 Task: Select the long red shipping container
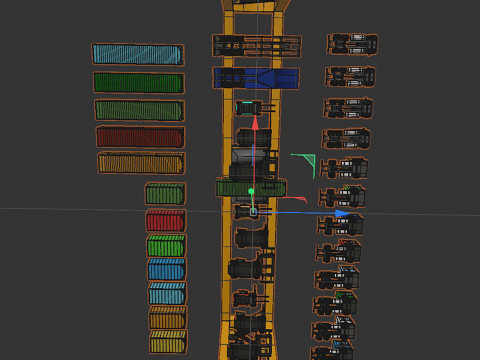(140, 137)
